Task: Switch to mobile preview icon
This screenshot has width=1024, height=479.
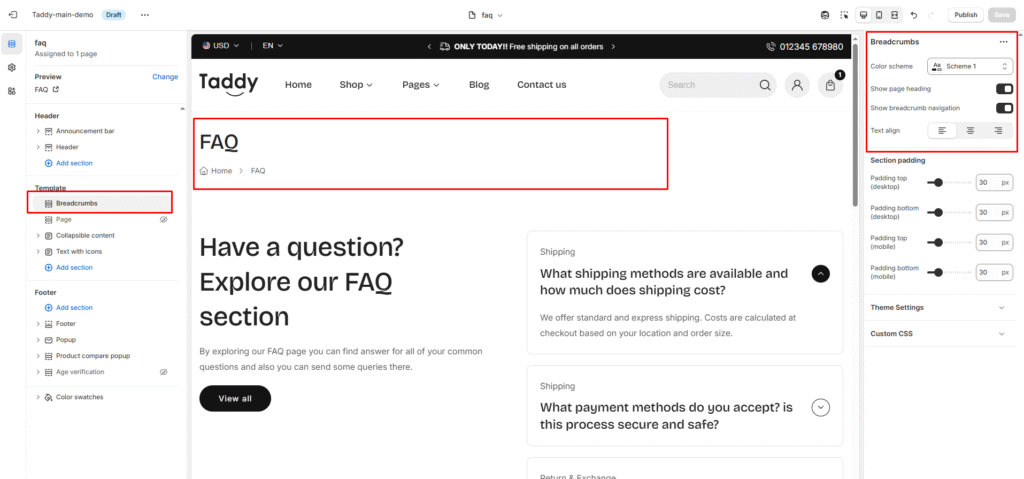Action: pyautogui.click(x=879, y=15)
